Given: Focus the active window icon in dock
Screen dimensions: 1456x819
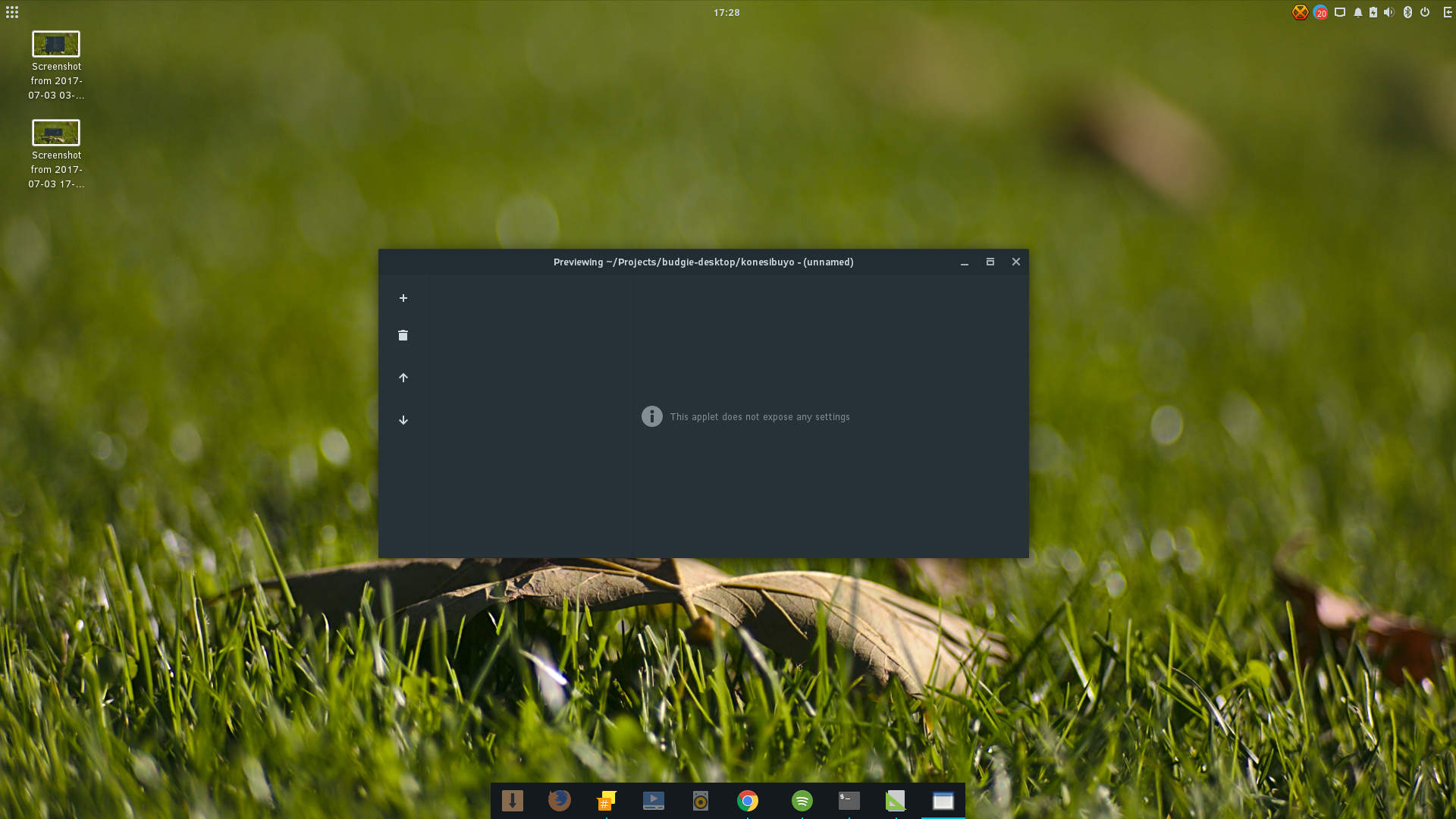Looking at the screenshot, I should [x=943, y=801].
